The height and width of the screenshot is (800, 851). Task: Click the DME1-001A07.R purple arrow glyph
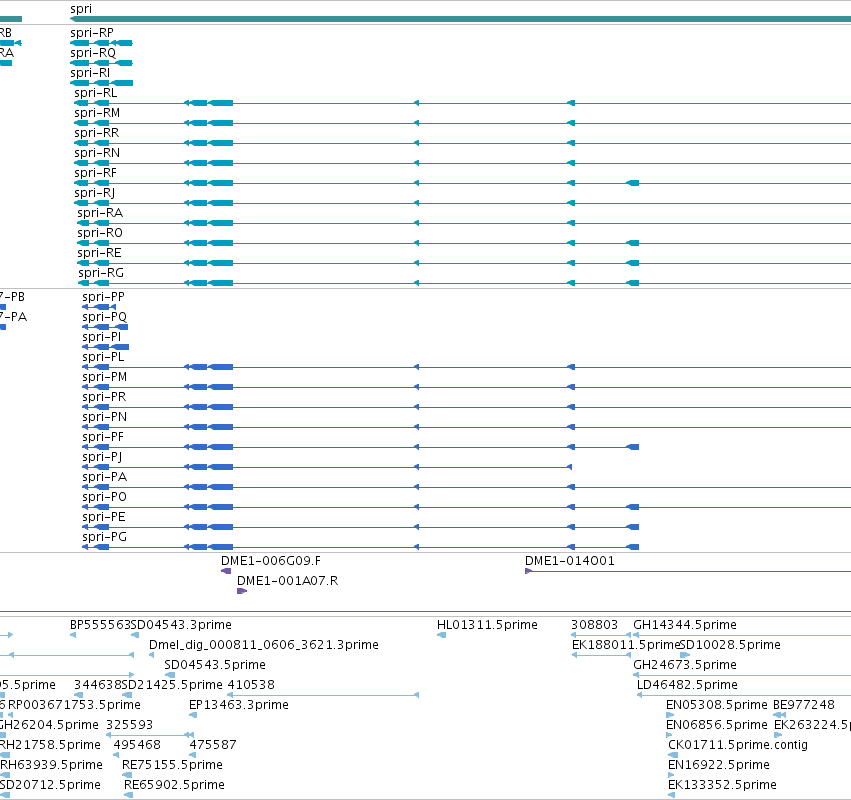coord(242,591)
